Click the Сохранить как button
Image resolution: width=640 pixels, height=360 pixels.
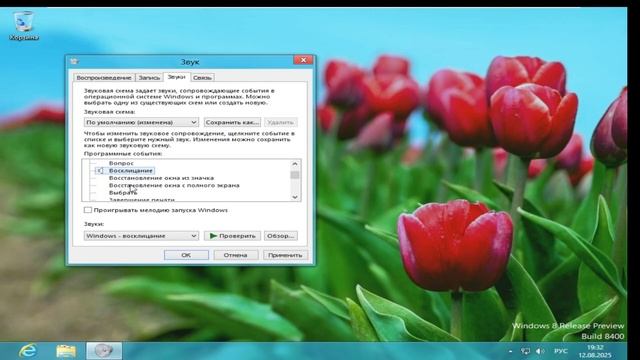coord(232,122)
